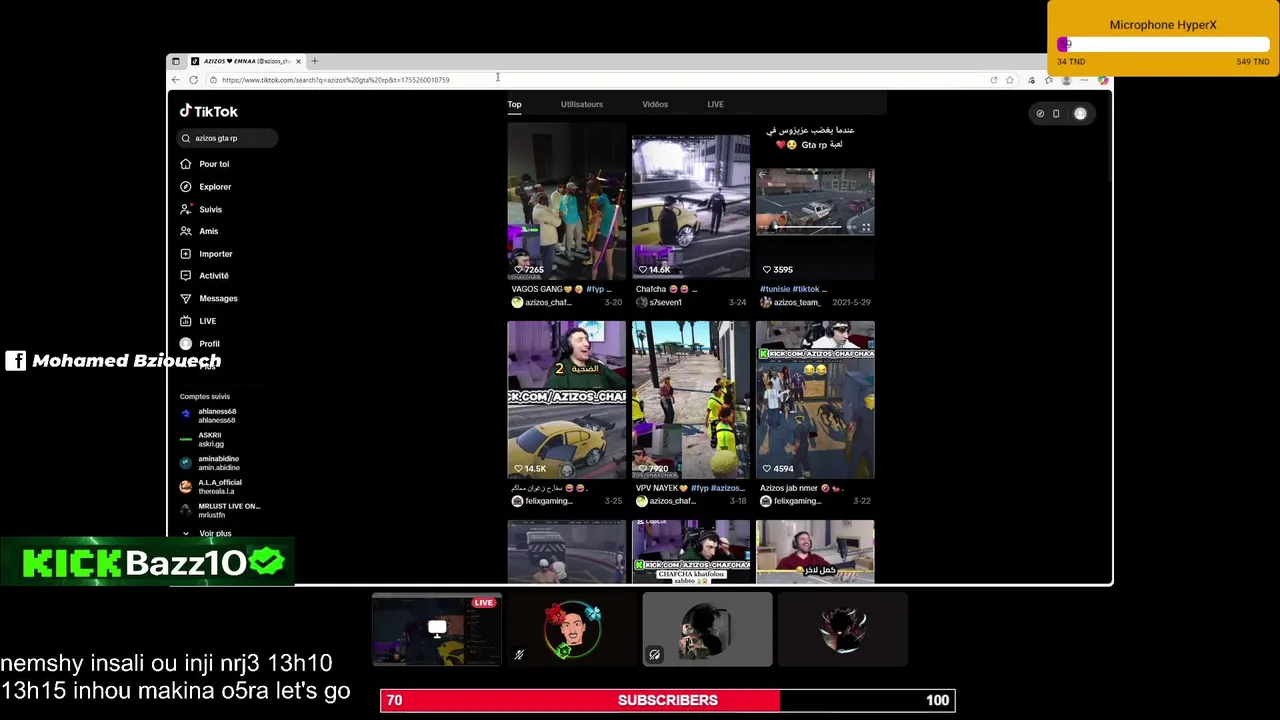
Task: Select the Top results tab
Action: pos(514,104)
